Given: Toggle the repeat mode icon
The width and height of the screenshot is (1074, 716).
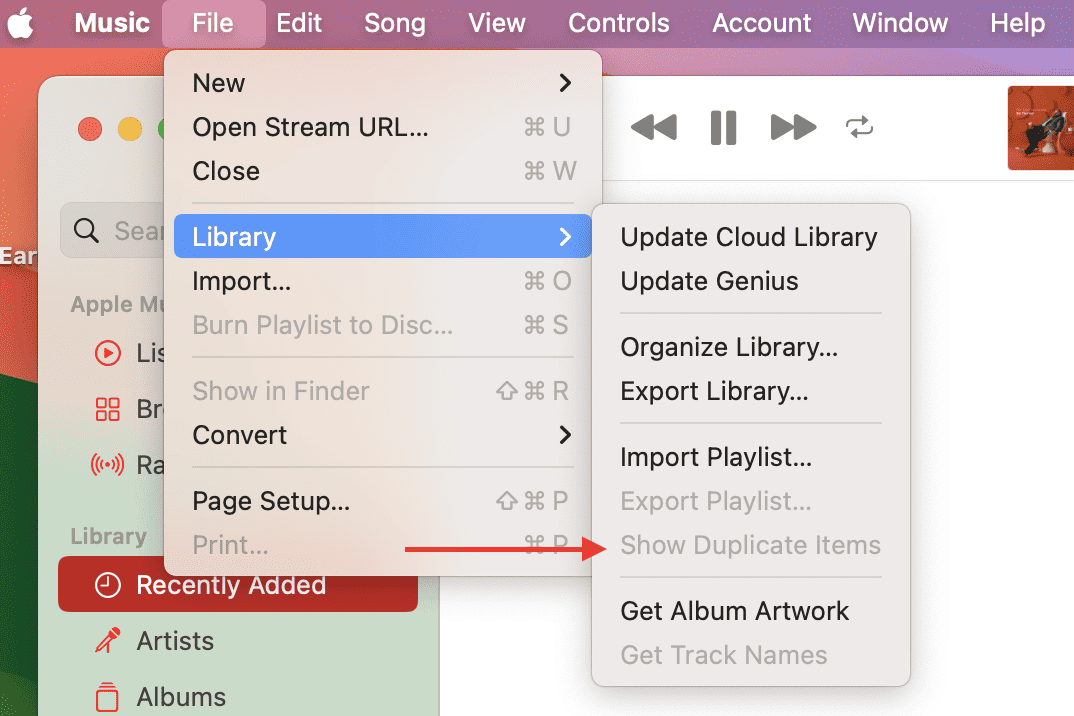Looking at the screenshot, I should tap(859, 127).
